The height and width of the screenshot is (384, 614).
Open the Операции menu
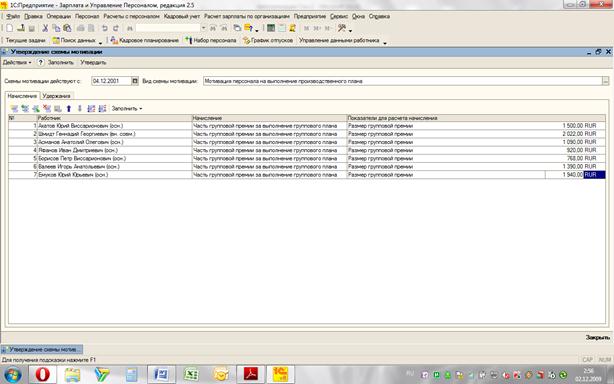tap(58, 16)
